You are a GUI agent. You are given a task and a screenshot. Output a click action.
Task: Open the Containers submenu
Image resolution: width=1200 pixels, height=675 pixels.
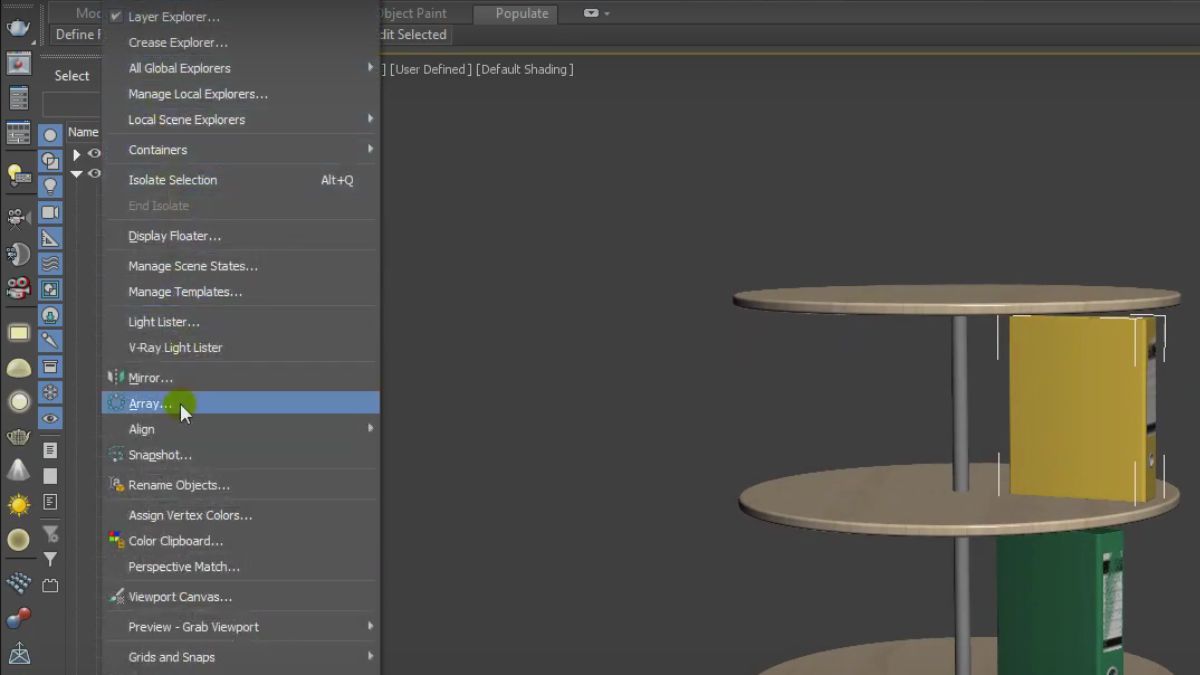click(x=160, y=149)
